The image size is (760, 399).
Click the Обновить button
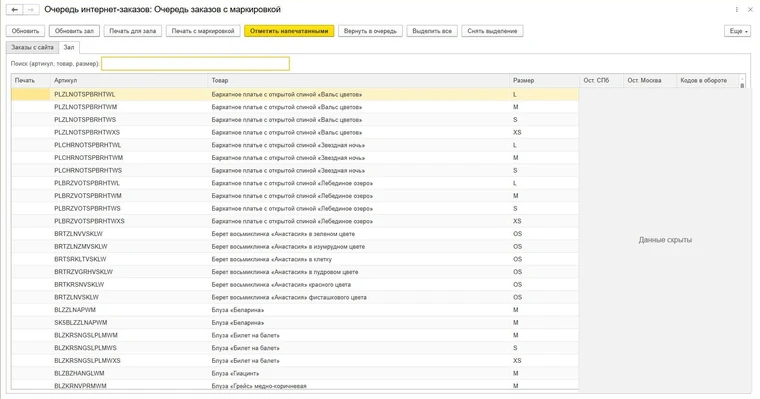pos(25,31)
